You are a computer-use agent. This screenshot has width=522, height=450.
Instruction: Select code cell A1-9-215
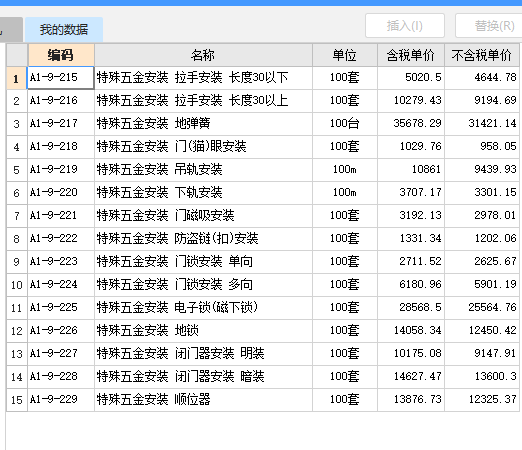tap(61, 78)
